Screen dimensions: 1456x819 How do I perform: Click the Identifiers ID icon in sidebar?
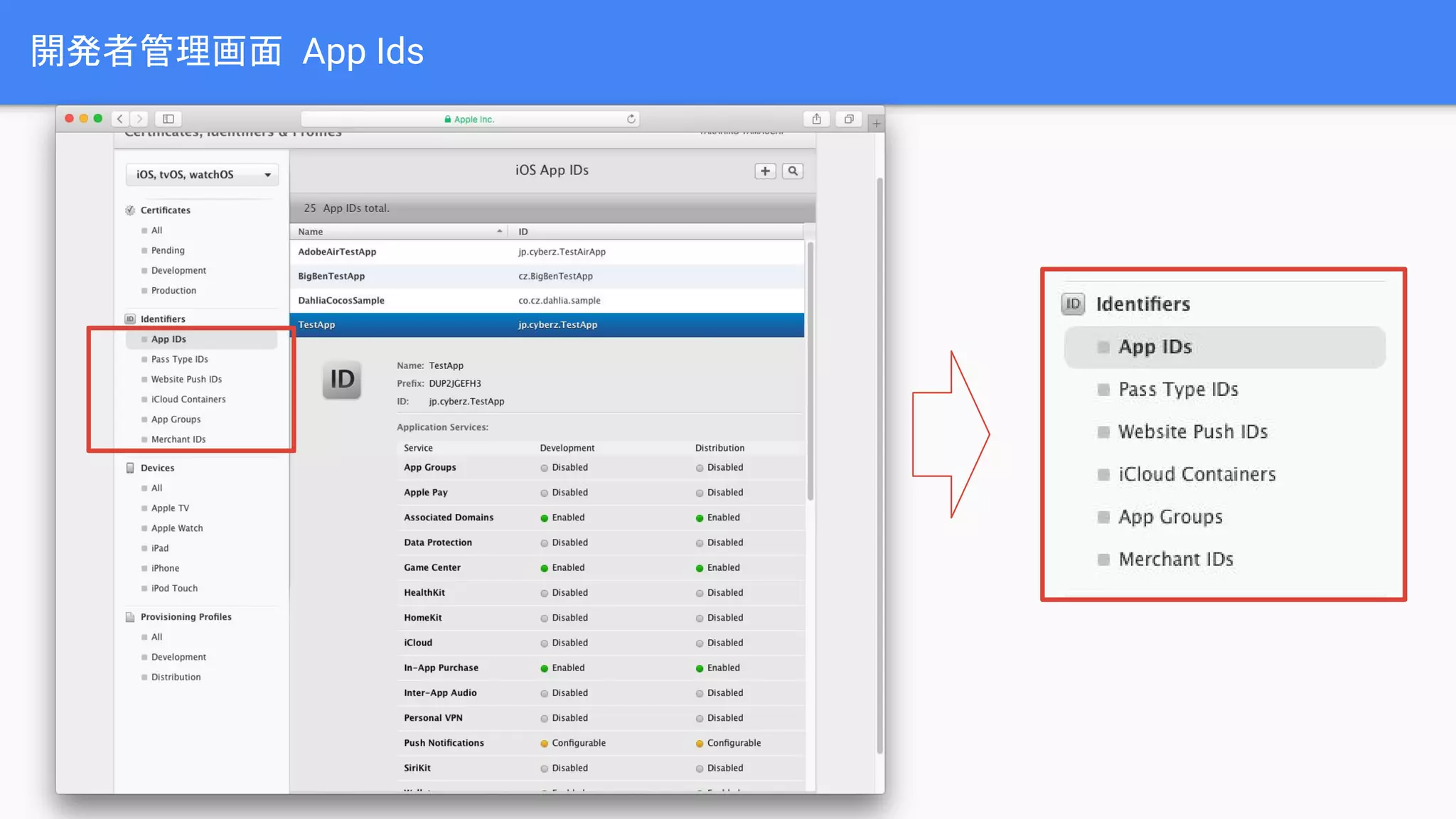tap(130, 319)
